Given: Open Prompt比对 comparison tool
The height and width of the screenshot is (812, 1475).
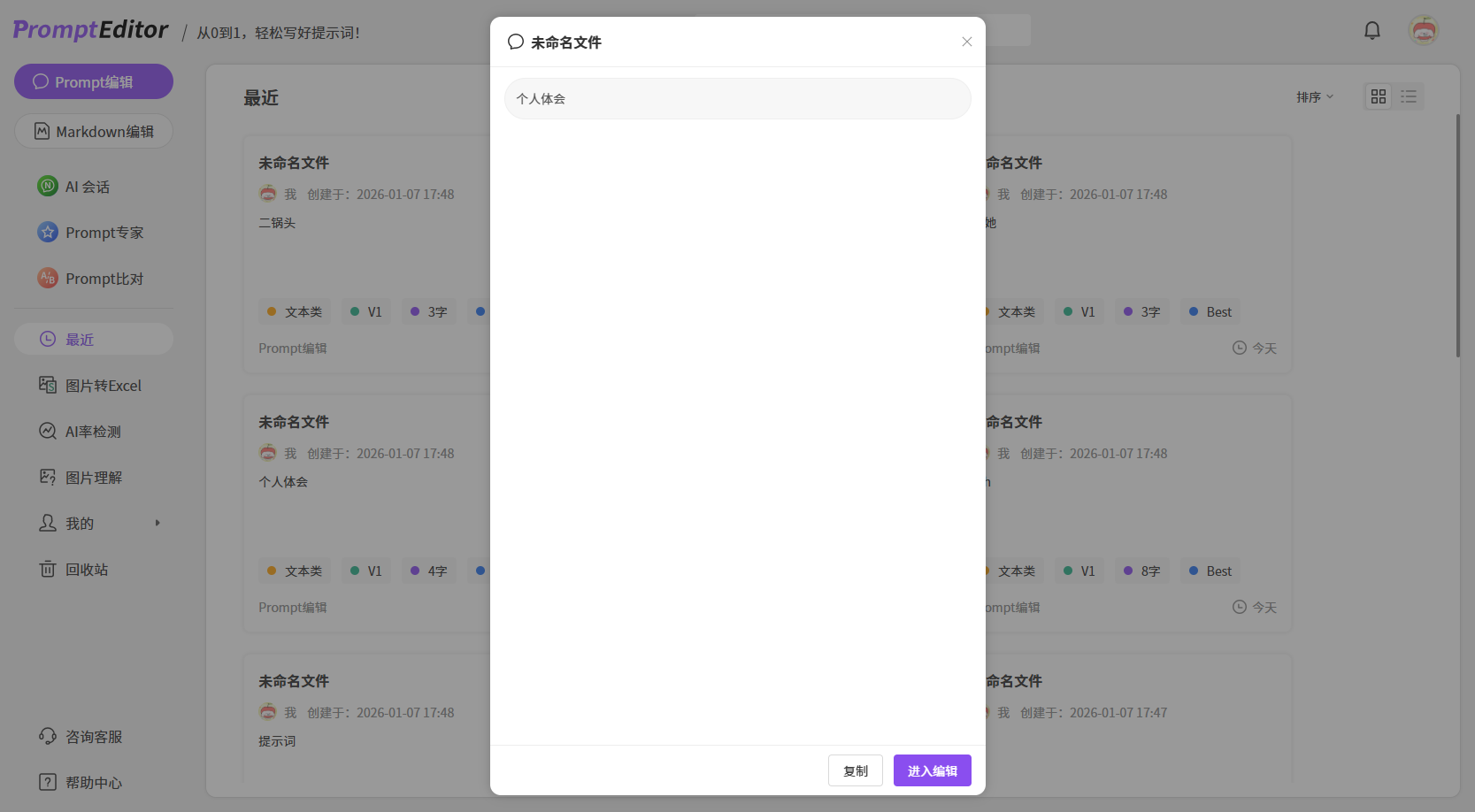Looking at the screenshot, I should [104, 279].
